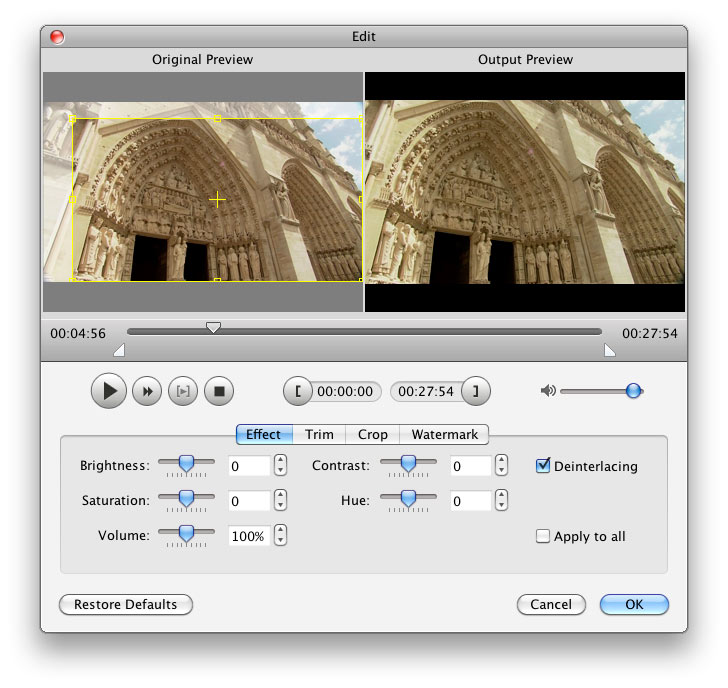The height and width of the screenshot is (688, 728).
Task: Increase Contrast with stepper up arrow
Action: point(501,460)
